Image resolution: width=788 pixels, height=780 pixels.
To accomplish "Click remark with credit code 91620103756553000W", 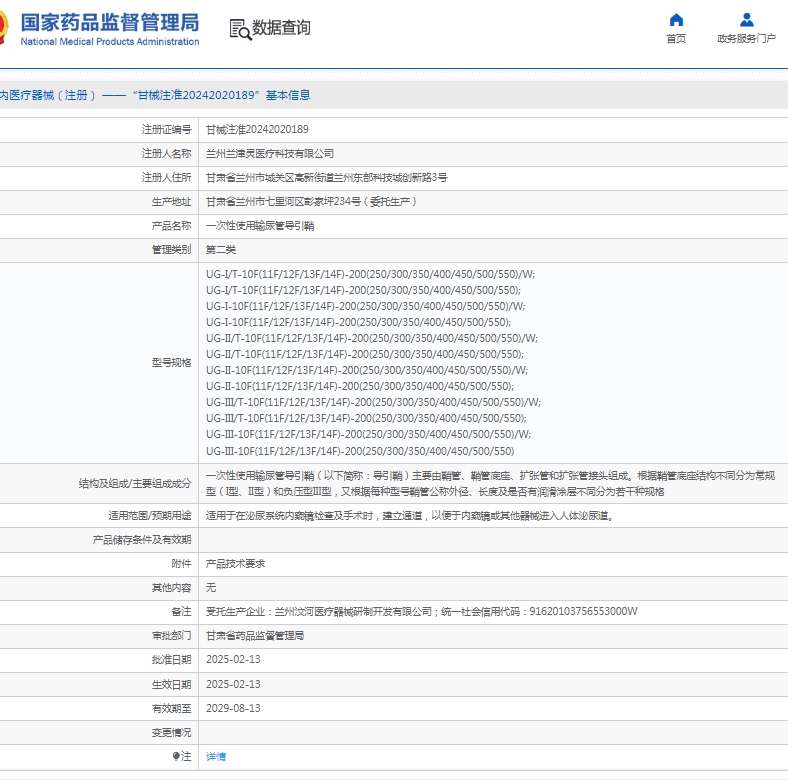I will tap(422, 612).
